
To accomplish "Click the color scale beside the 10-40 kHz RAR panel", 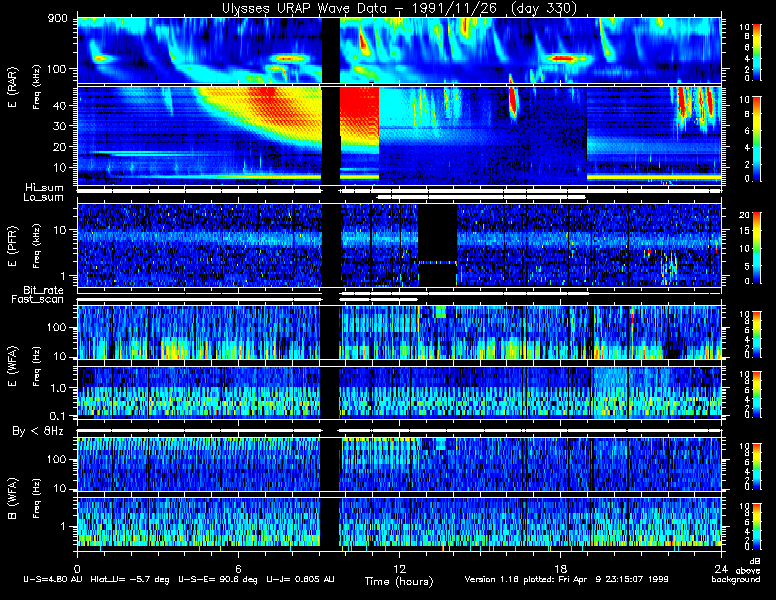I will [x=757, y=140].
